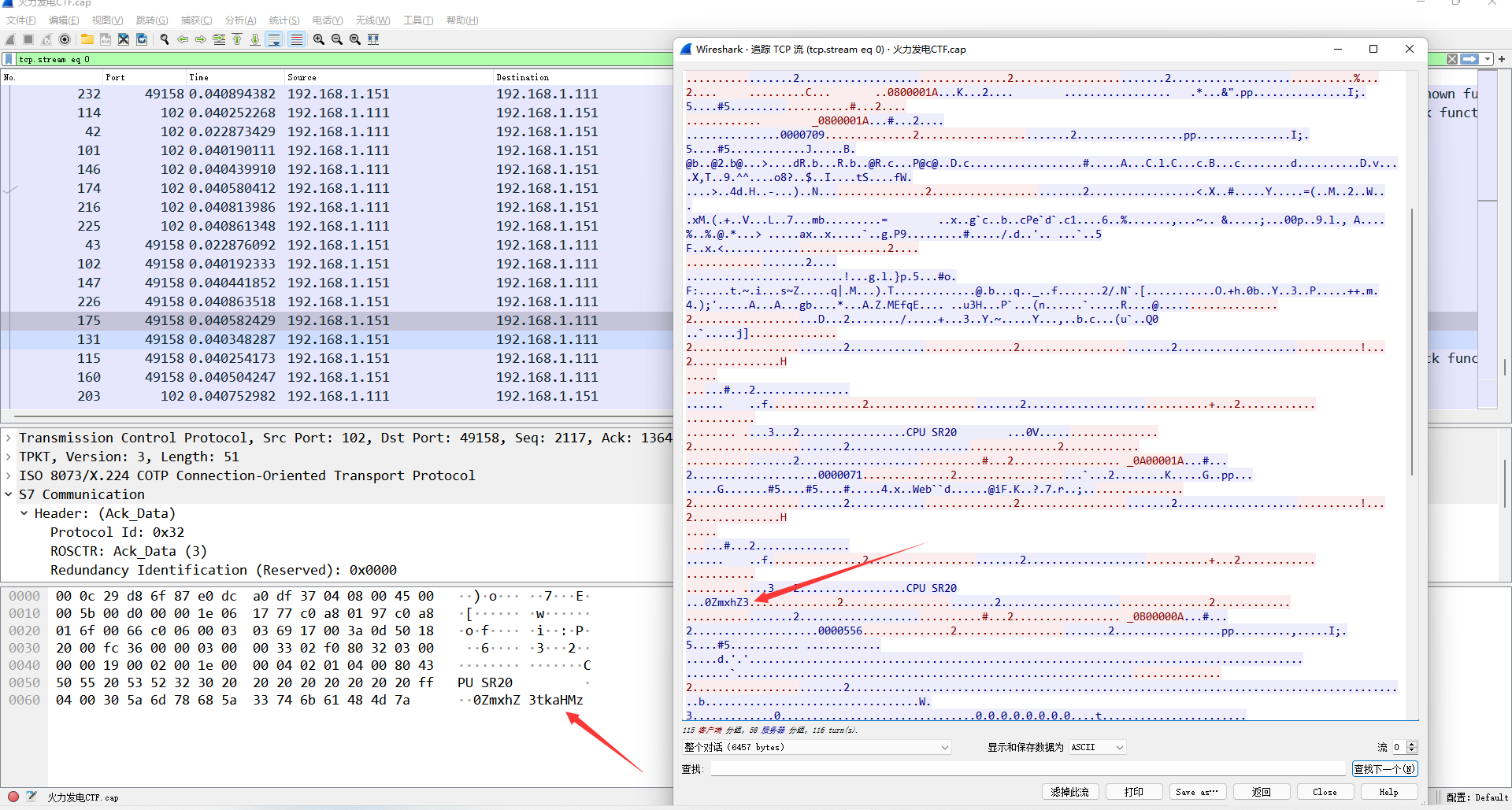Open the 整个对话 conversation dropdown
The width and height of the screenshot is (1512, 810).
817,747
